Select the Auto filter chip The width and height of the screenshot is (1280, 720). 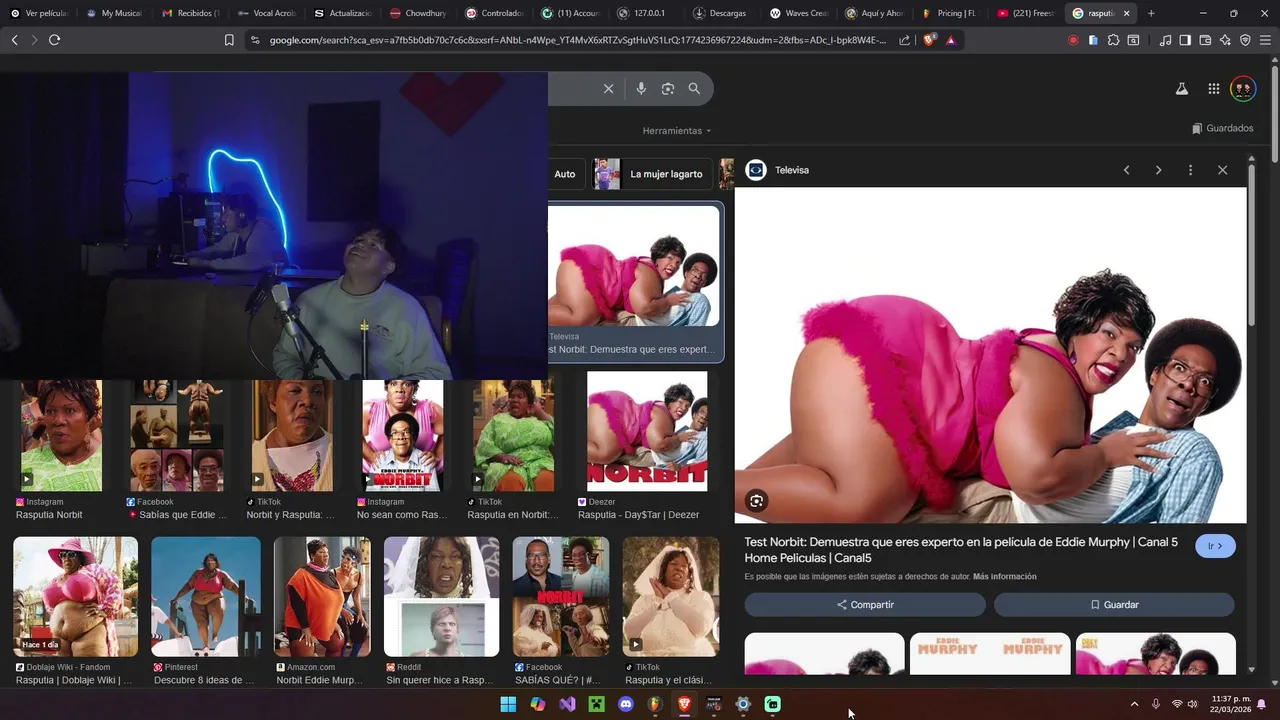pos(565,174)
